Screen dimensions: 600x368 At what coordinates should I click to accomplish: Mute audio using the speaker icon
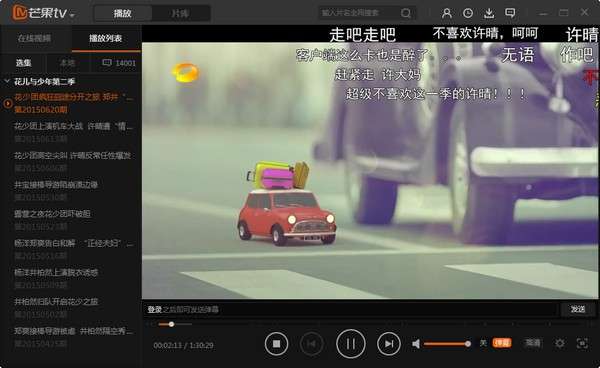tap(416, 344)
